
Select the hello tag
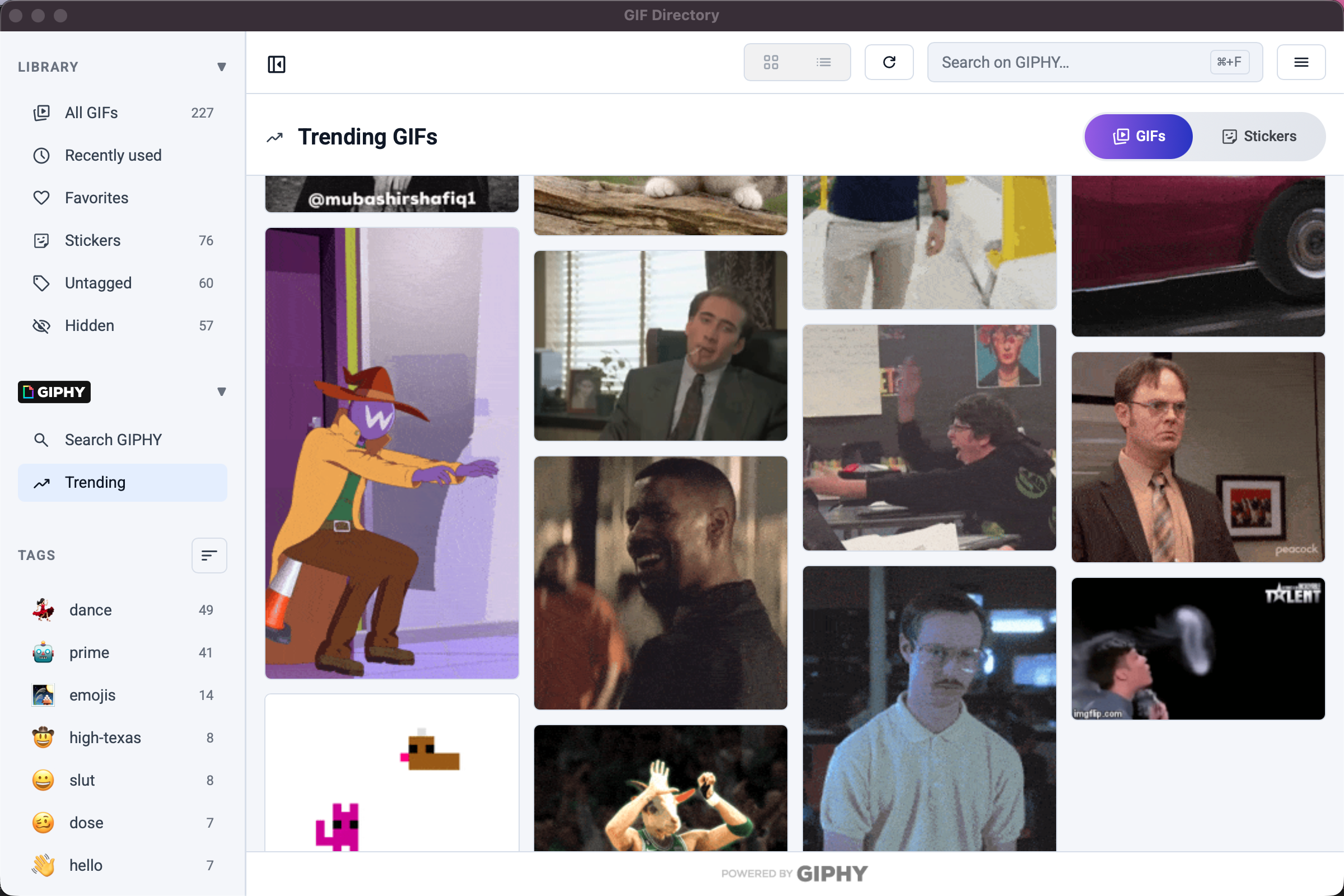click(123, 865)
